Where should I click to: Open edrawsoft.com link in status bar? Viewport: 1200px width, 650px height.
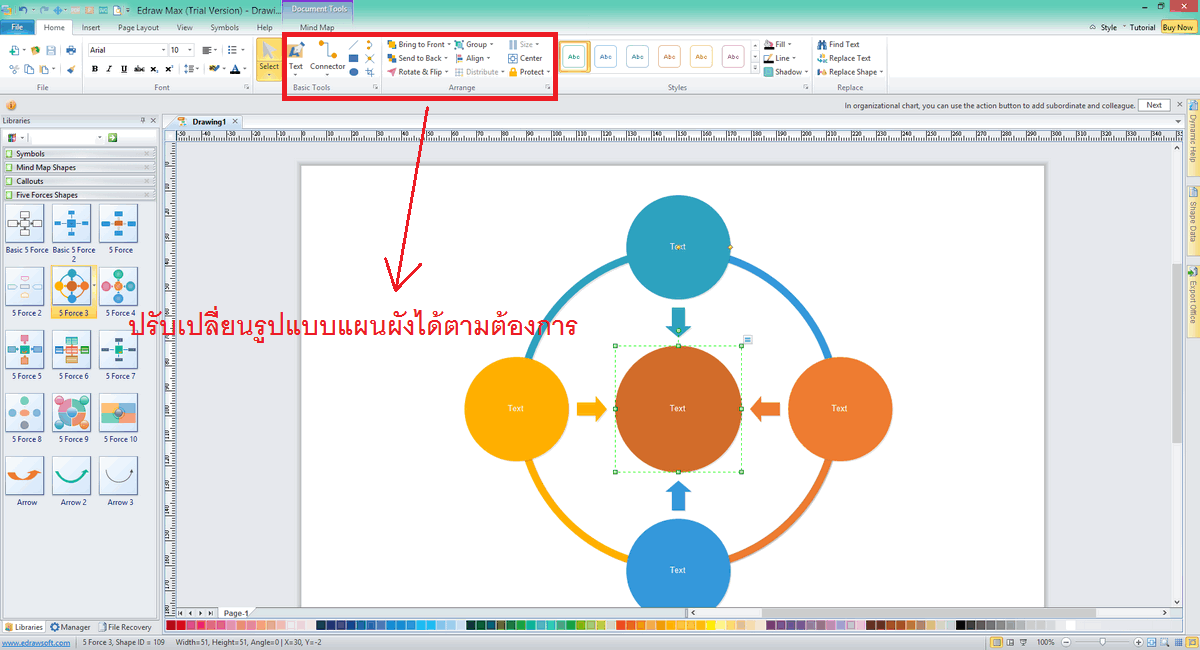[35, 642]
